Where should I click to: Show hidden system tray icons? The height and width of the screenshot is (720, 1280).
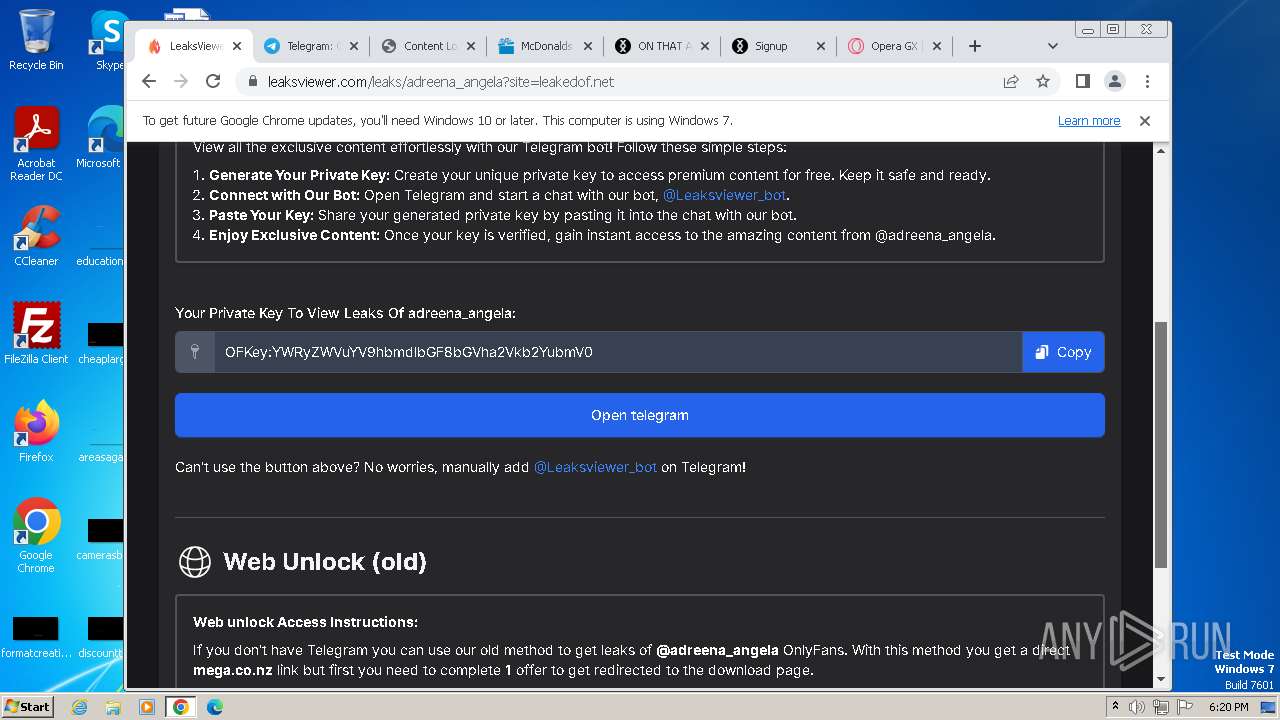[1115, 707]
